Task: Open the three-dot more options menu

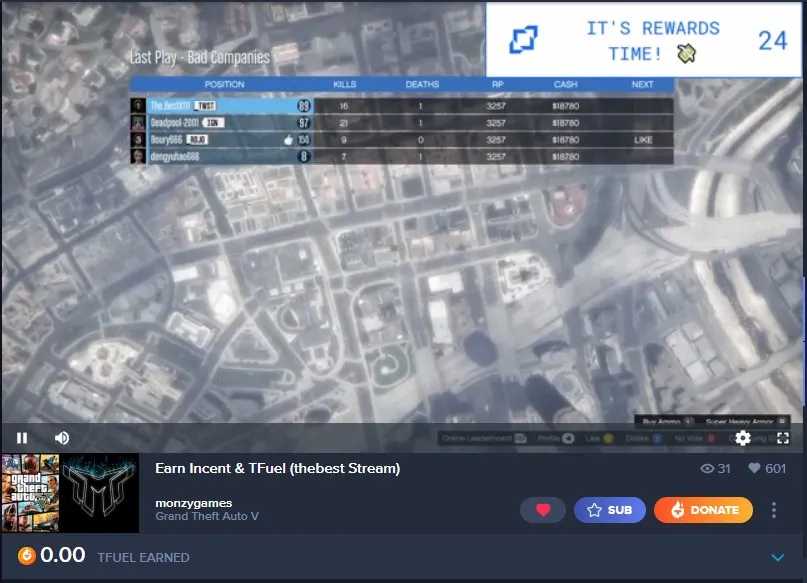Action: tap(774, 510)
